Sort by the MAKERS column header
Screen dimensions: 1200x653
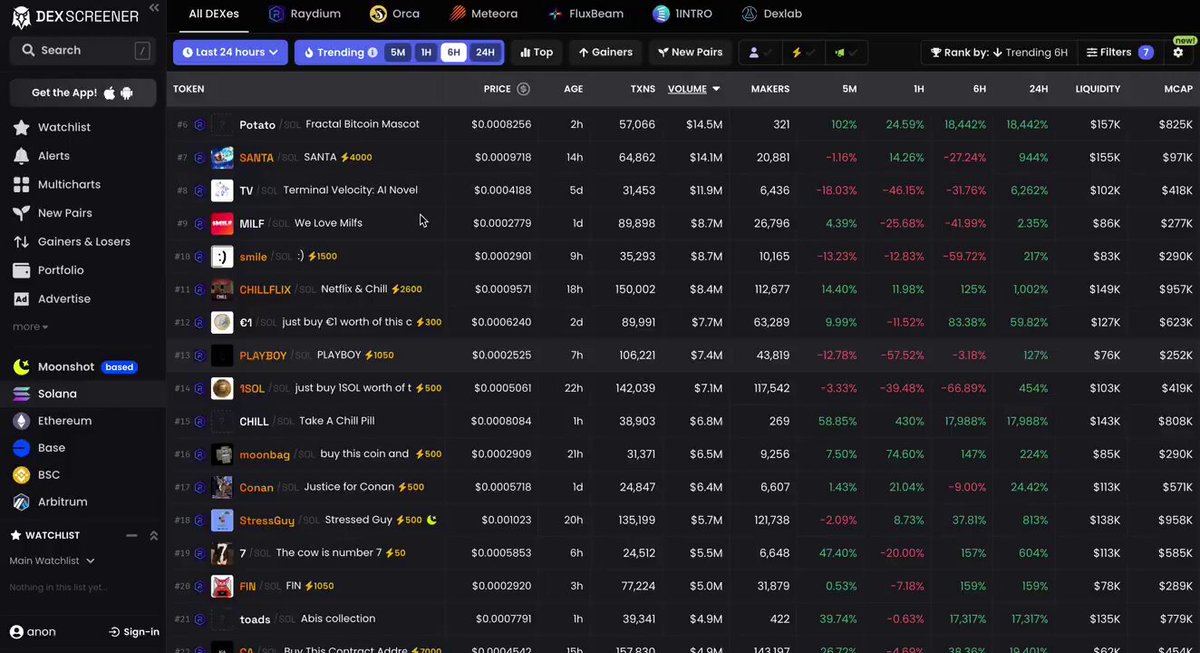pyautogui.click(x=770, y=89)
